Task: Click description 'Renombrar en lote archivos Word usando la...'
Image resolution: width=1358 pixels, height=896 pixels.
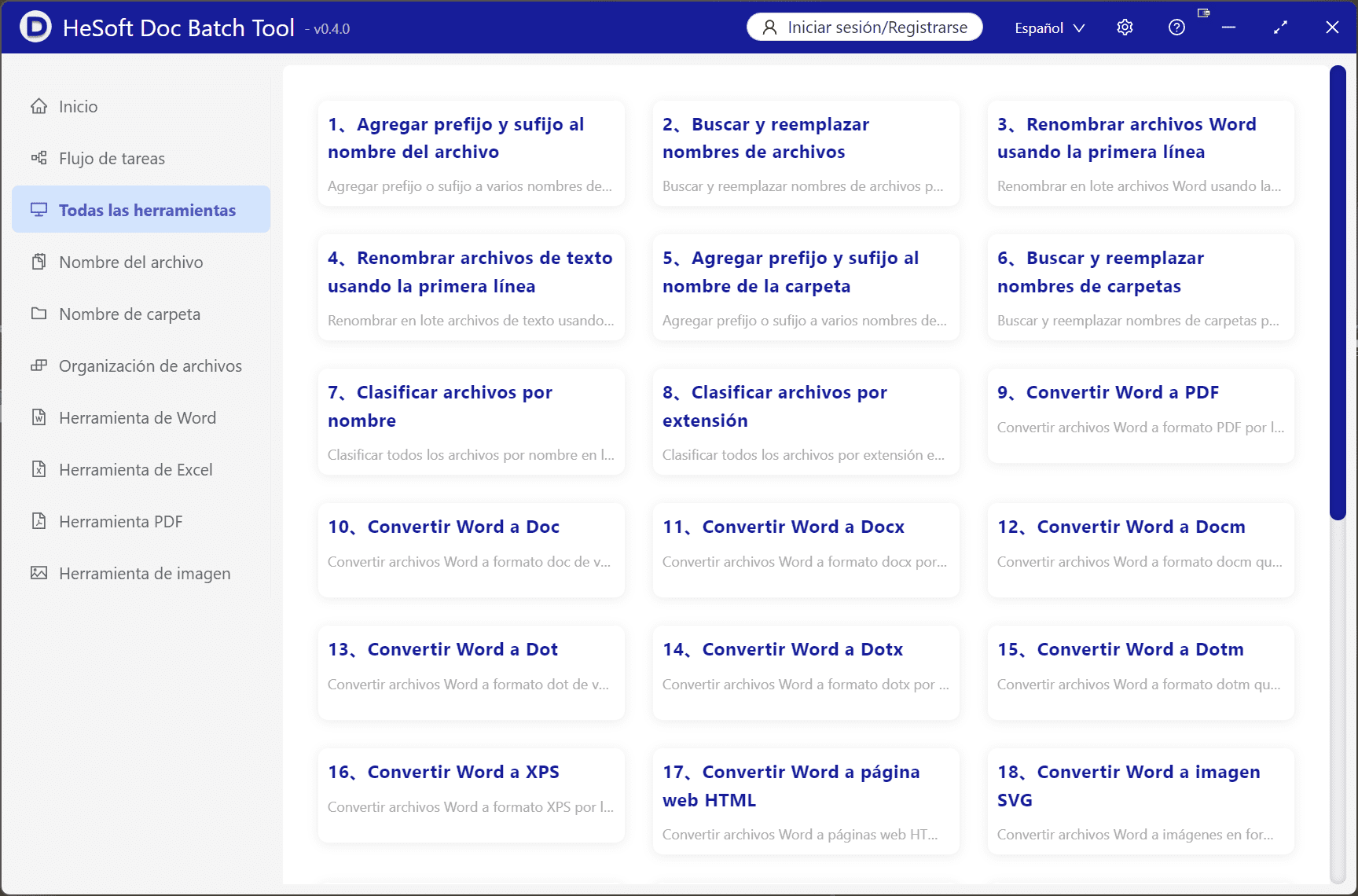Action: tap(1139, 186)
